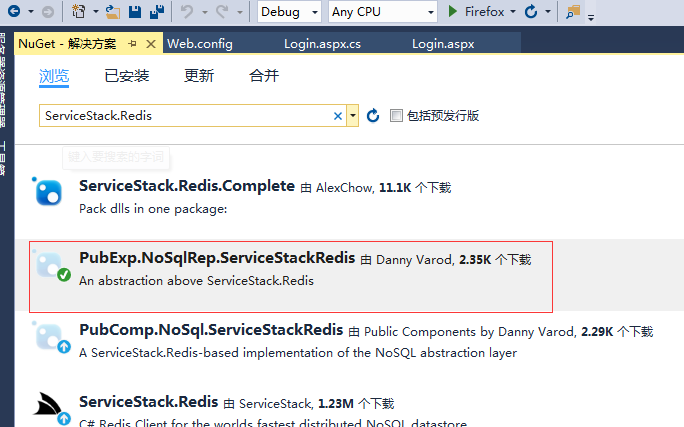Screen dimensions: 684x427
Task: Click the 'AlexChow' author name
Action: [x=345, y=188]
